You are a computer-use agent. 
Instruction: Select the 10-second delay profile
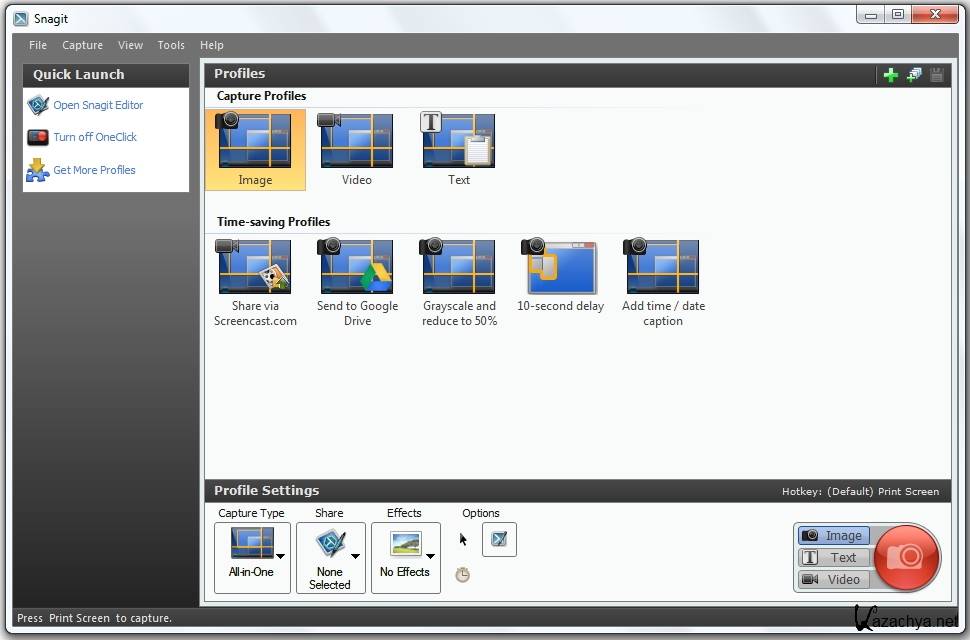pyautogui.click(x=560, y=268)
